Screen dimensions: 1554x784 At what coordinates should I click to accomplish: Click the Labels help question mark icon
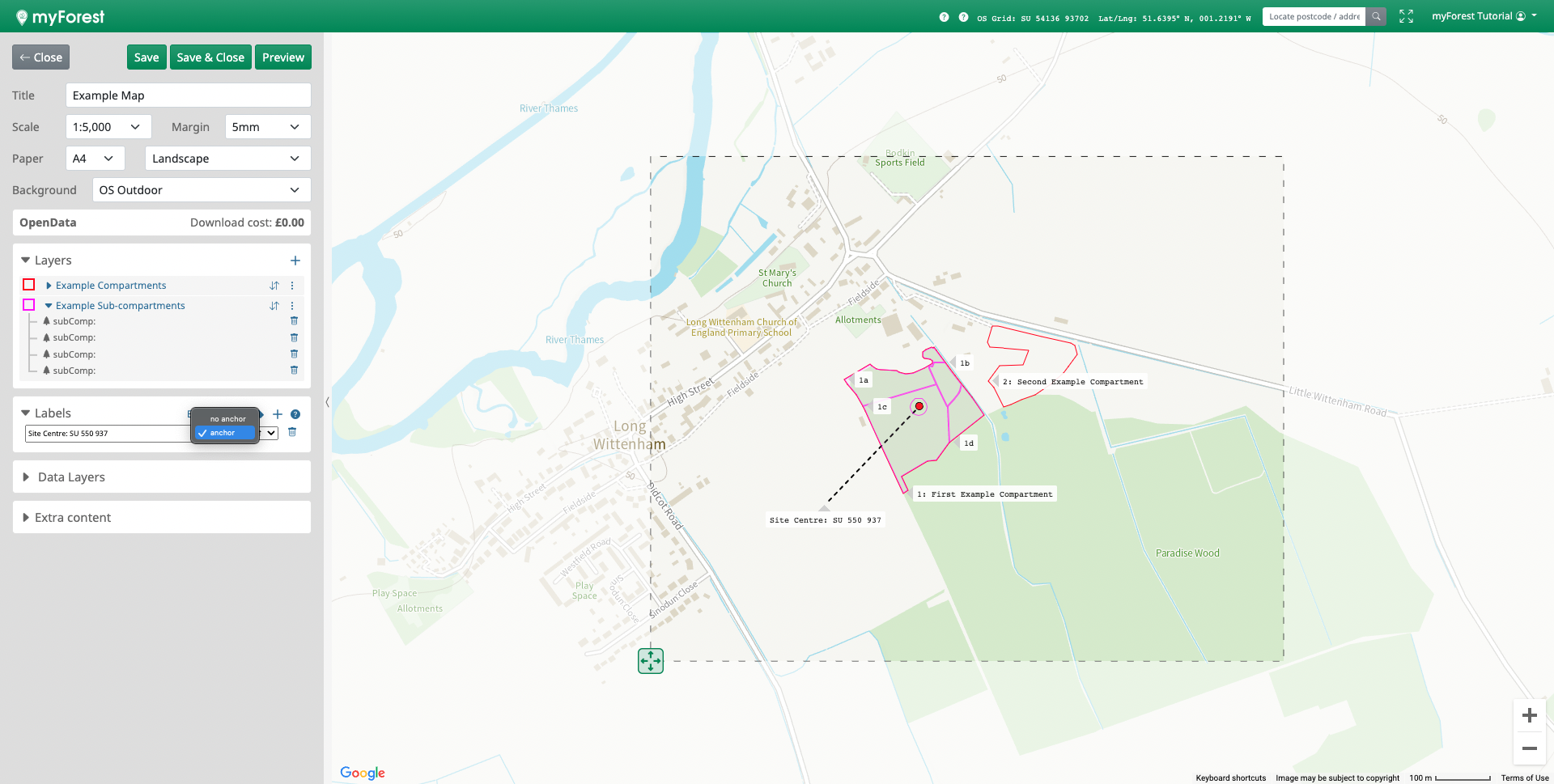pos(295,414)
